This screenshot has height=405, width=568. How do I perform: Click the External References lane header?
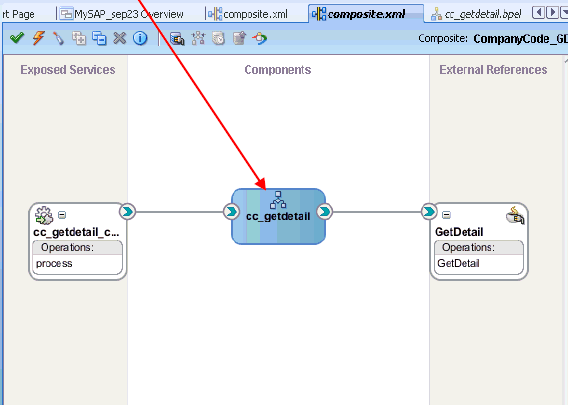[493, 70]
